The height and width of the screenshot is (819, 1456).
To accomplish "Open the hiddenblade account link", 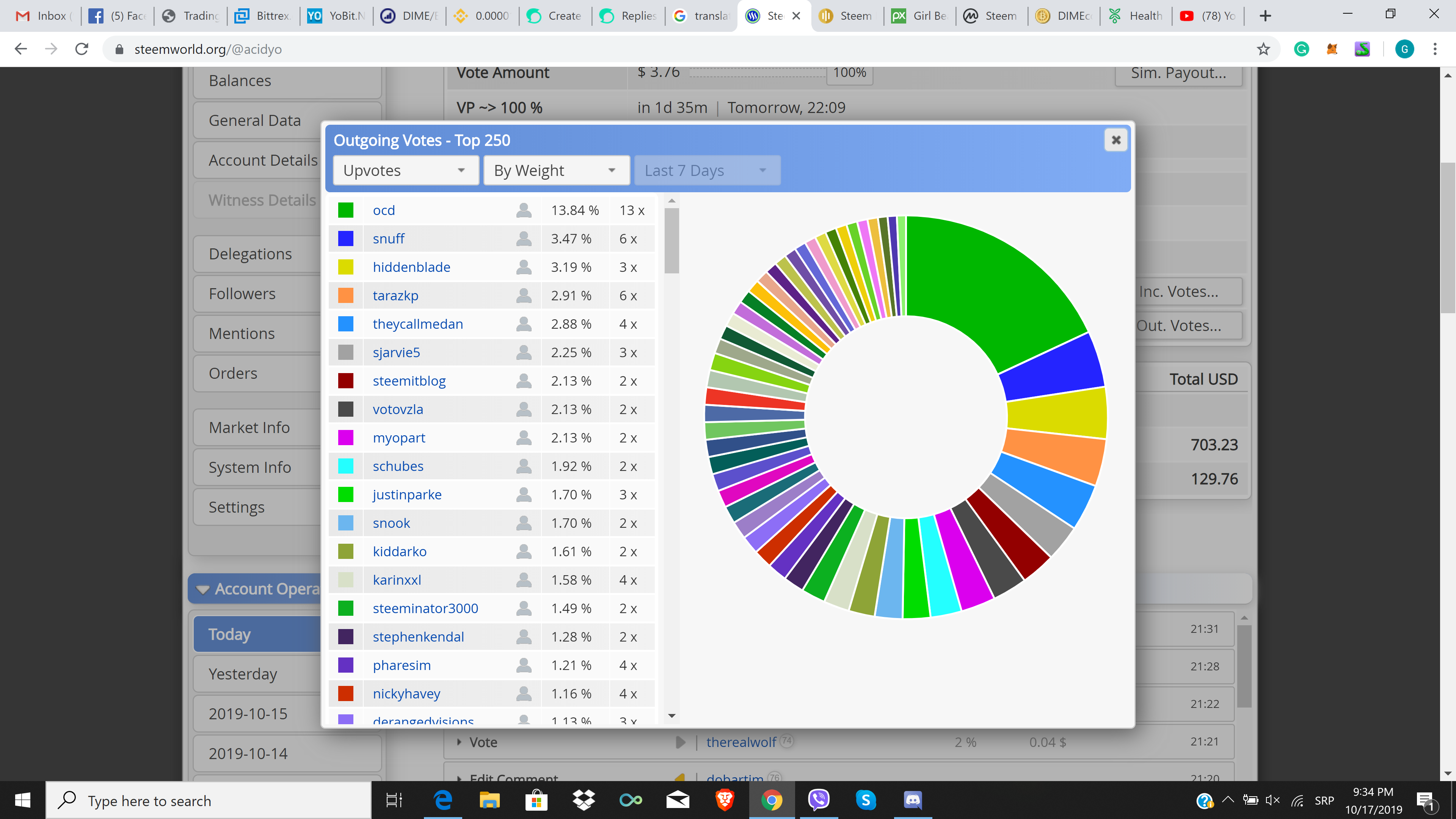I will 411,267.
